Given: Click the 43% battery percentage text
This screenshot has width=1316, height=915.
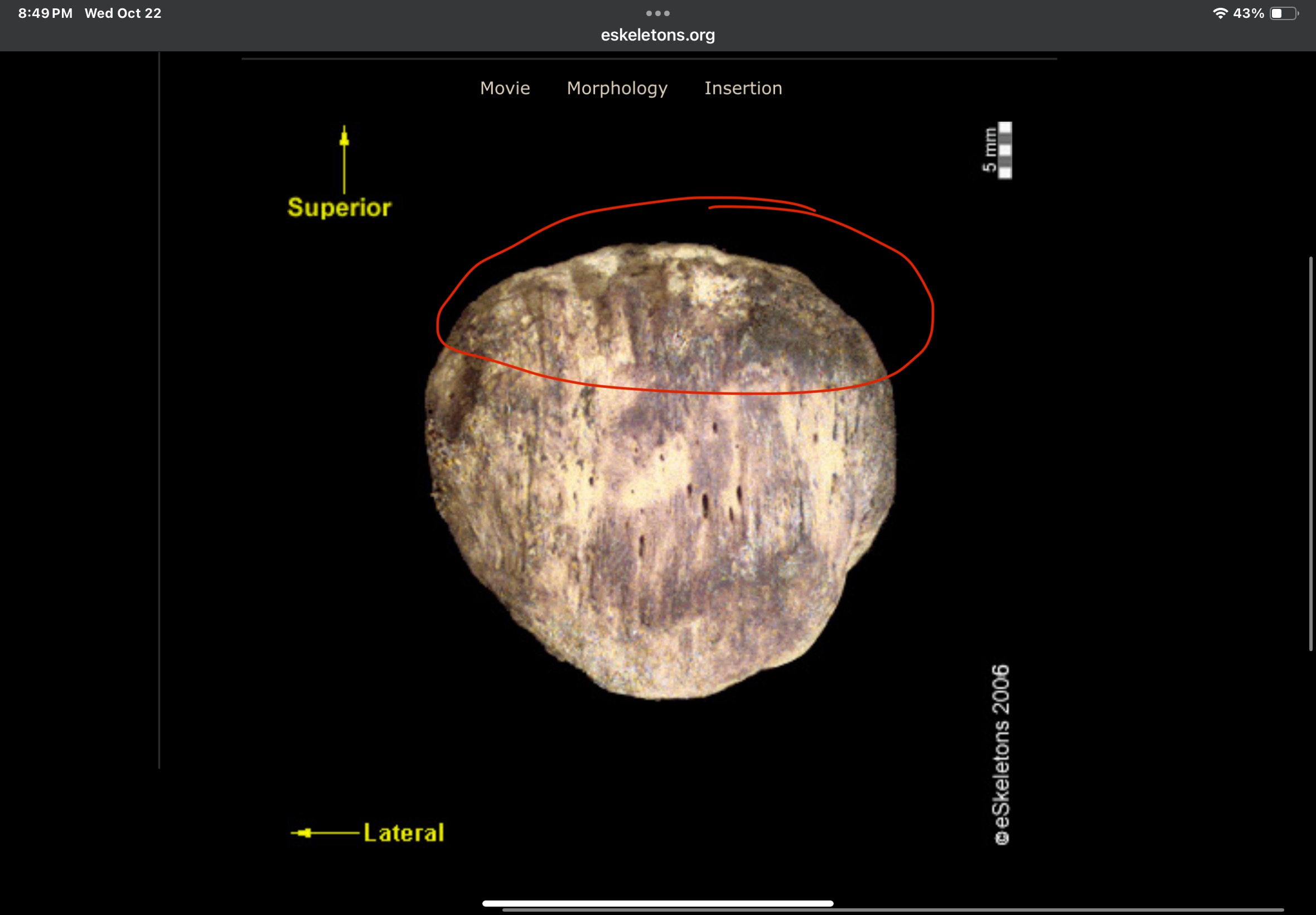Looking at the screenshot, I should click(x=1249, y=13).
